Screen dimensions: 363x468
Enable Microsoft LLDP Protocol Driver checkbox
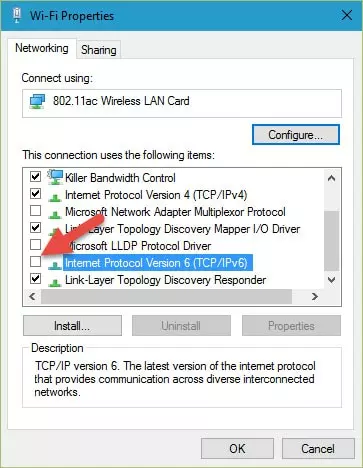click(35, 244)
